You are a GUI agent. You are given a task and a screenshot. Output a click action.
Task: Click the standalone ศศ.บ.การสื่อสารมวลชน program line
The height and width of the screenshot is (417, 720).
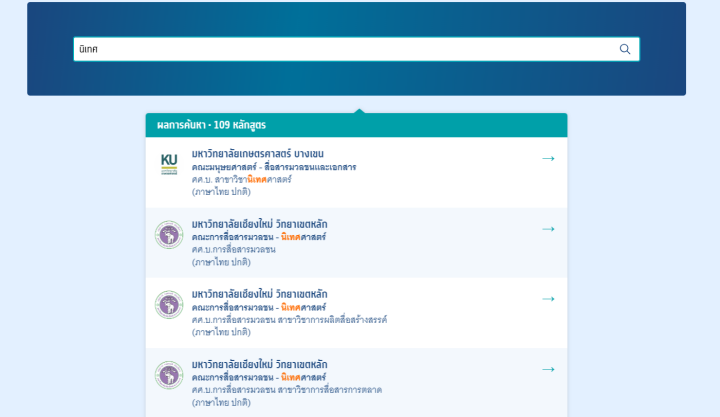click(x=236, y=249)
